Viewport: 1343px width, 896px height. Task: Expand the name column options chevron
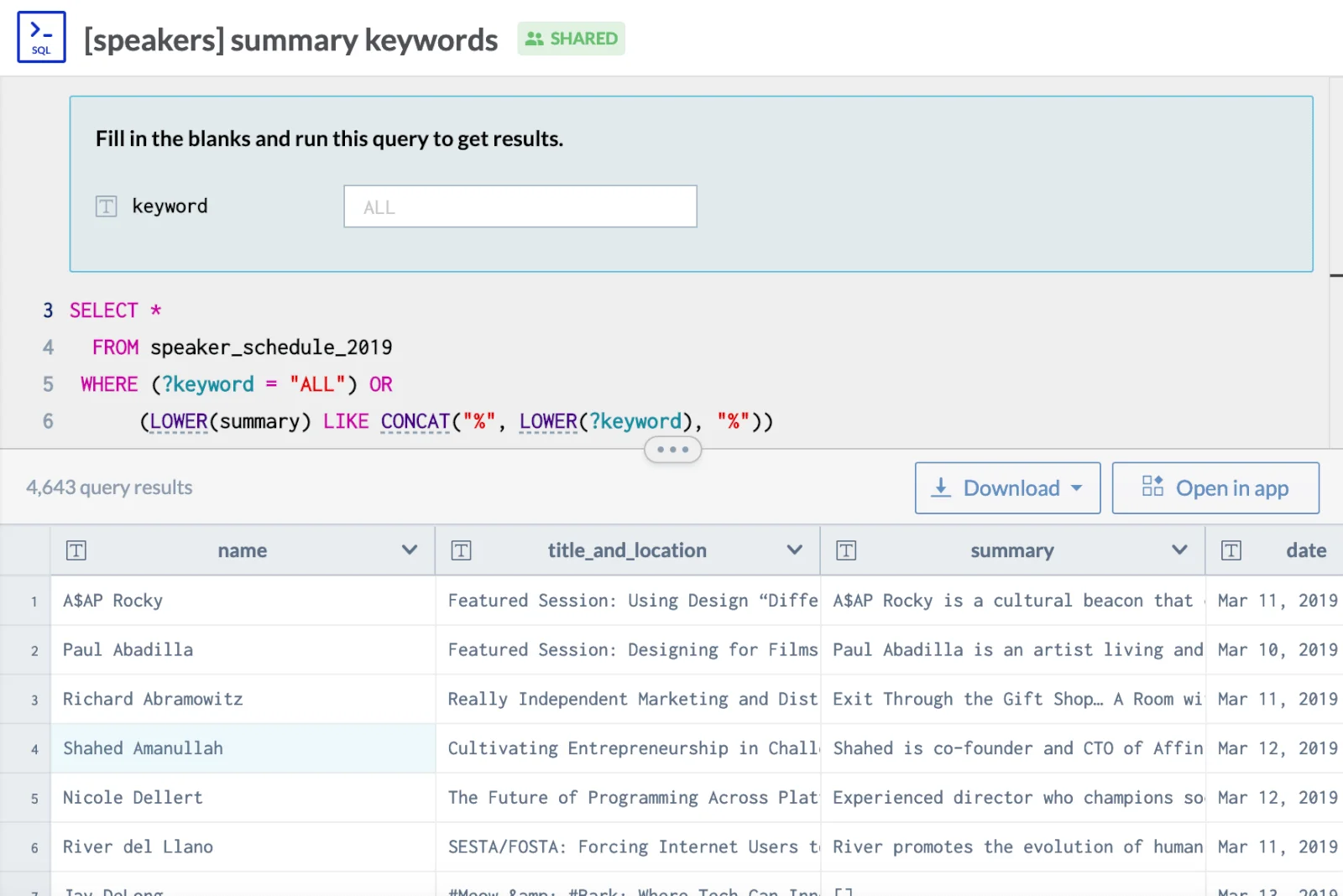(x=410, y=550)
